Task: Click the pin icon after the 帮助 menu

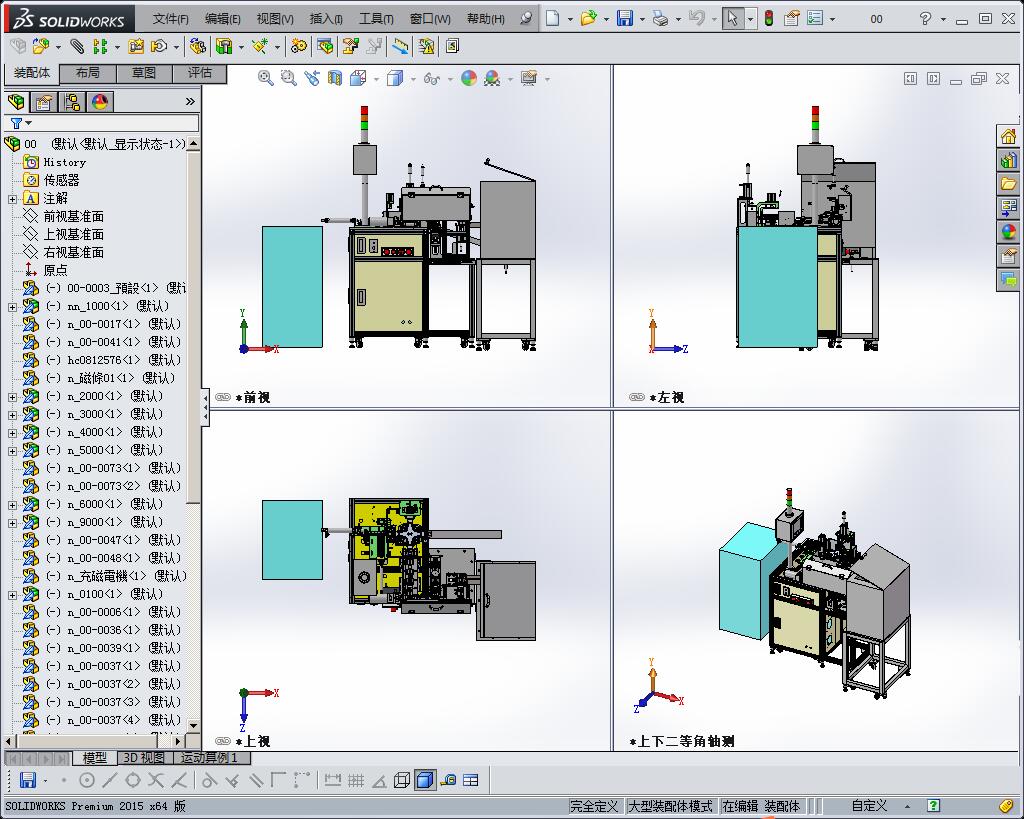Action: pyautogui.click(x=526, y=18)
